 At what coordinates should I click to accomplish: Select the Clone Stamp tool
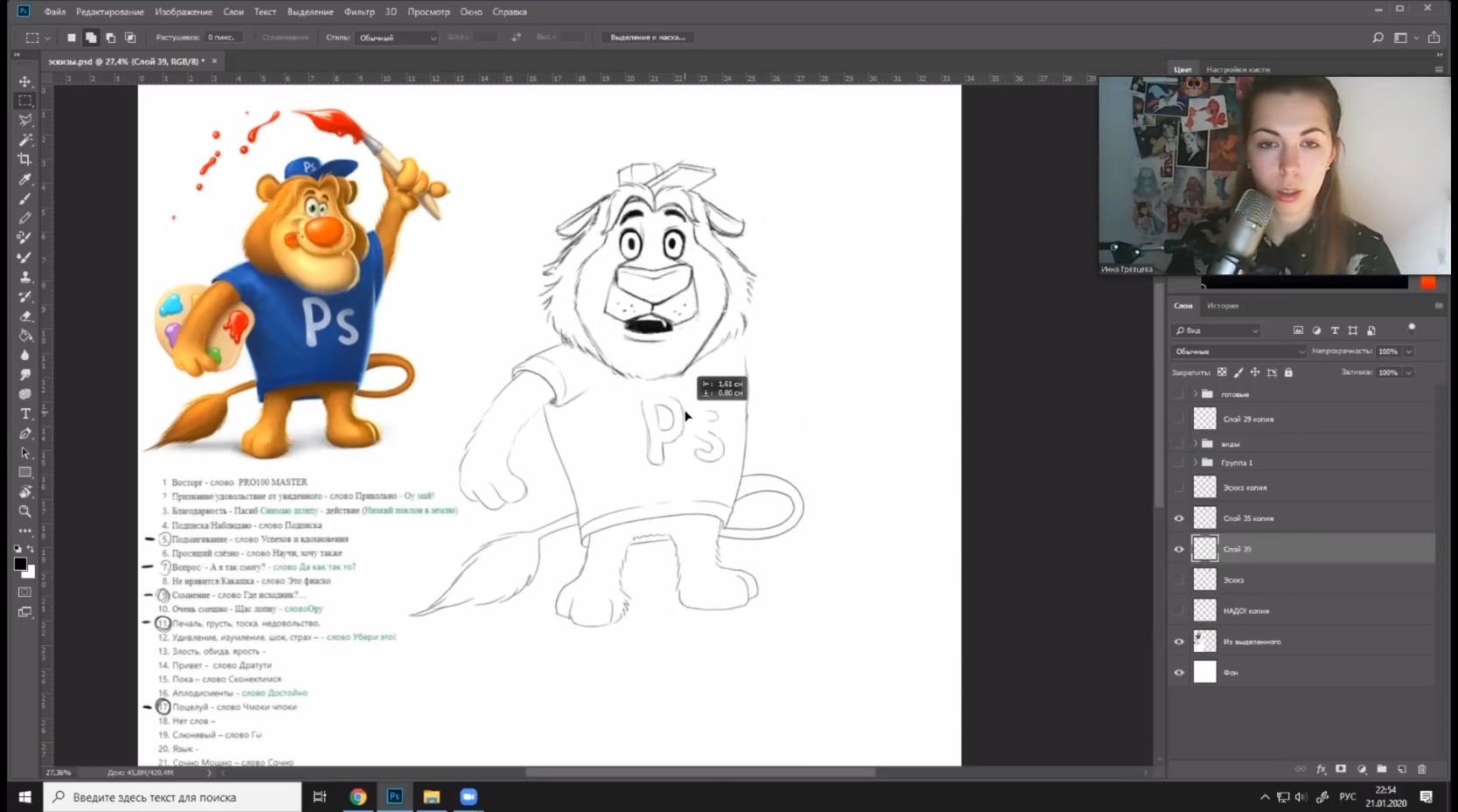[25, 276]
